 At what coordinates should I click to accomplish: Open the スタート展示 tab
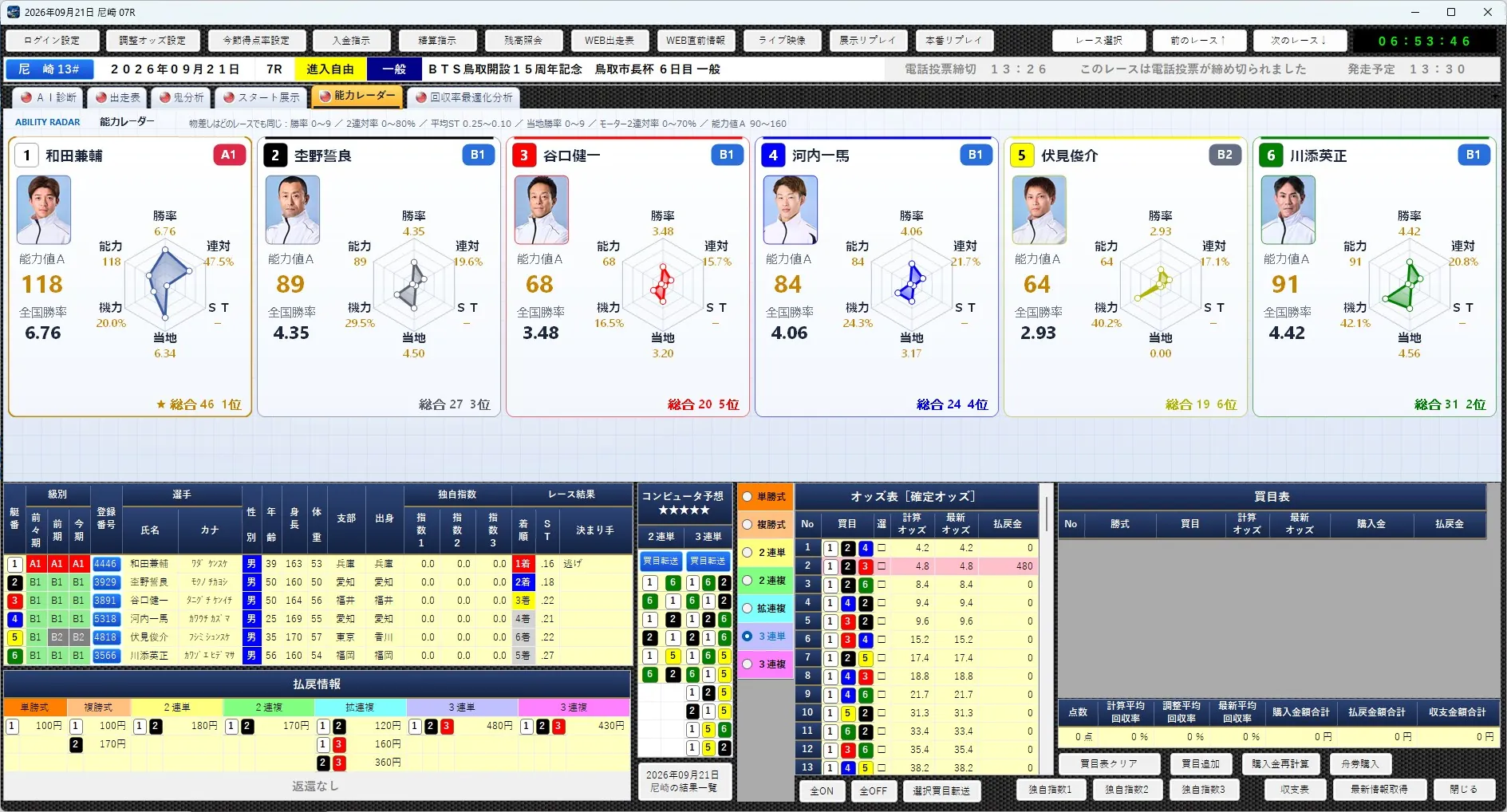point(262,97)
